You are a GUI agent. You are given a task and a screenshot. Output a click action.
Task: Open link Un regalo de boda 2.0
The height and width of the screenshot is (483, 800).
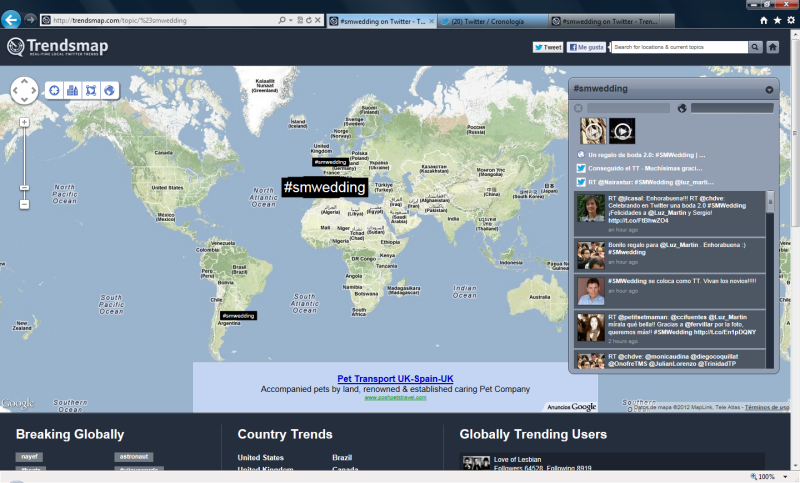(646, 155)
